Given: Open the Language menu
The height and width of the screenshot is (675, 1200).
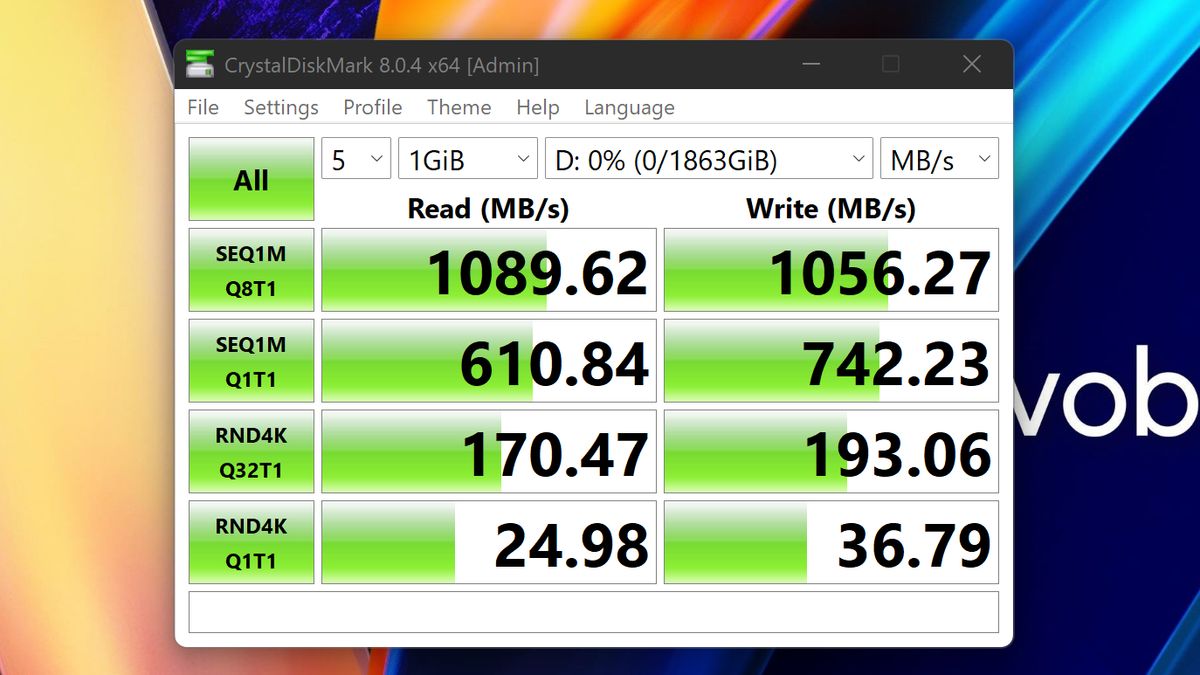Looking at the screenshot, I should (628, 107).
